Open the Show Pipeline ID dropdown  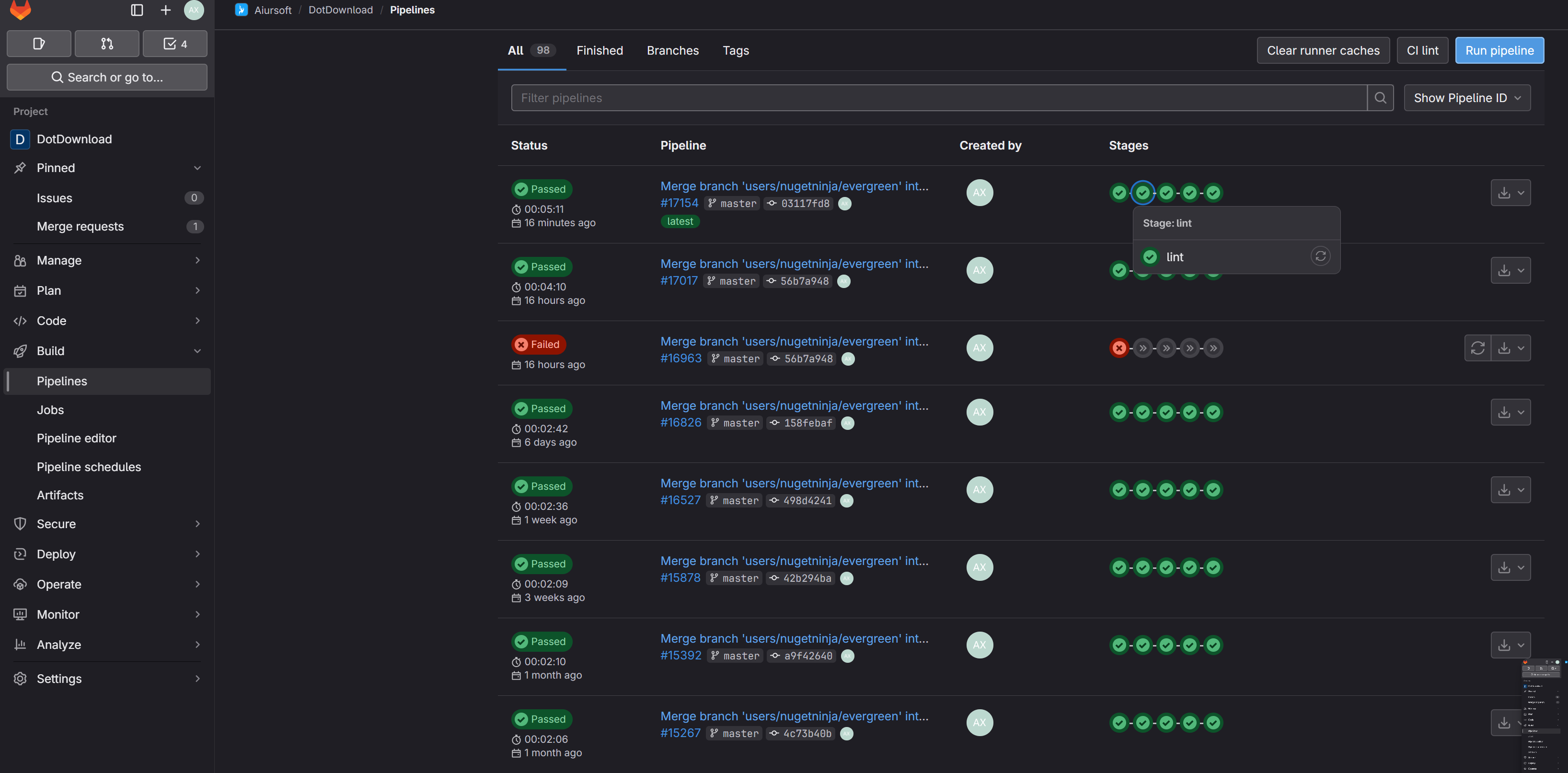(1466, 98)
